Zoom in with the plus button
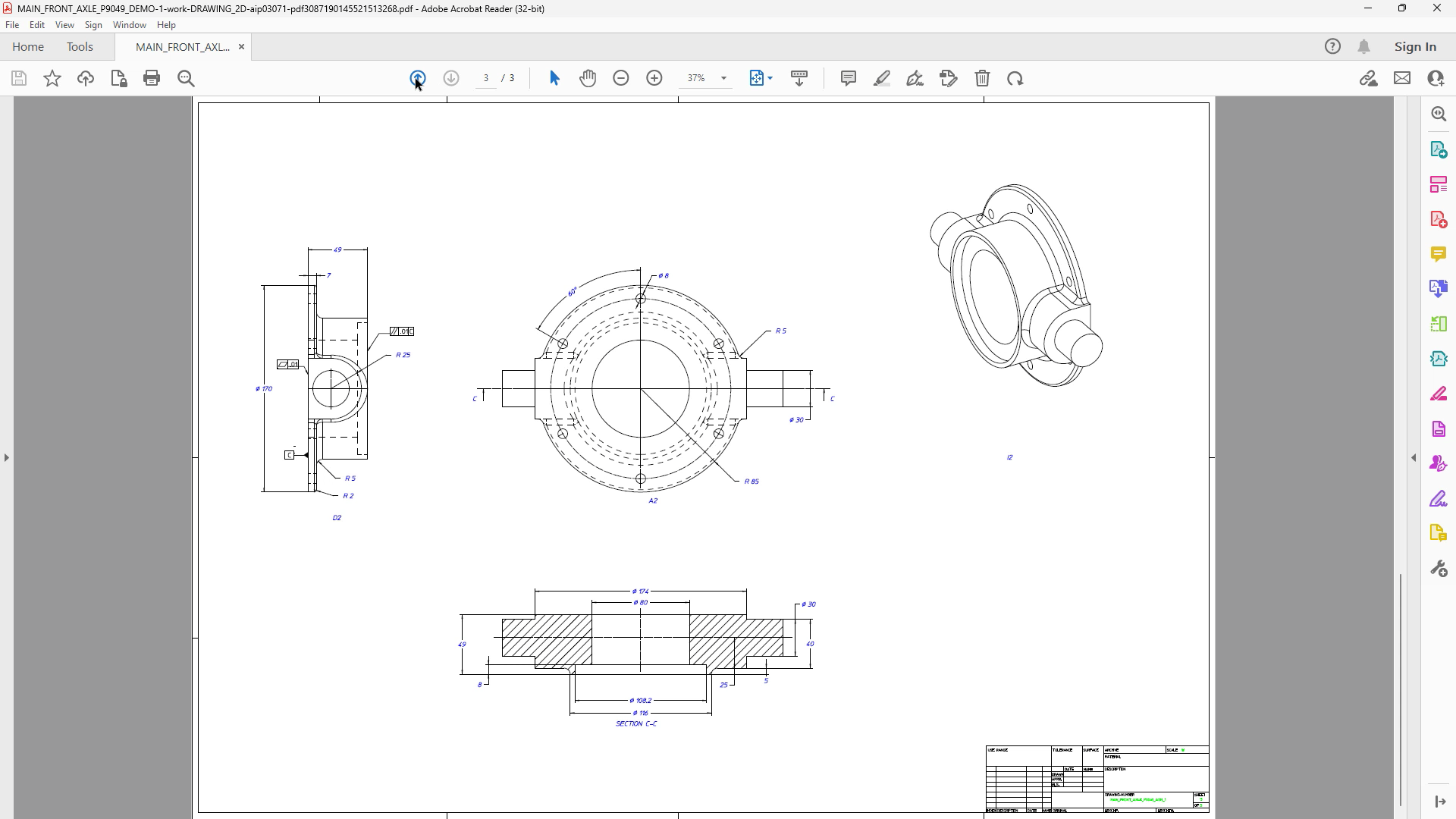Image resolution: width=1456 pixels, height=819 pixels. pyautogui.click(x=654, y=78)
